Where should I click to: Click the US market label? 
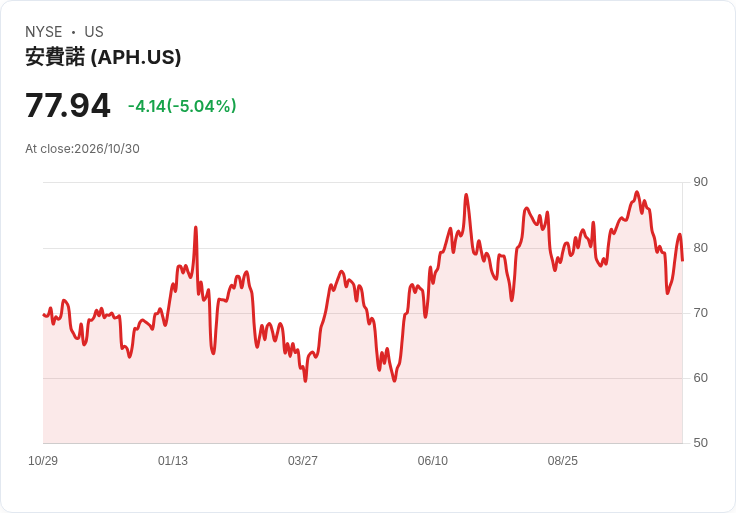coord(94,32)
